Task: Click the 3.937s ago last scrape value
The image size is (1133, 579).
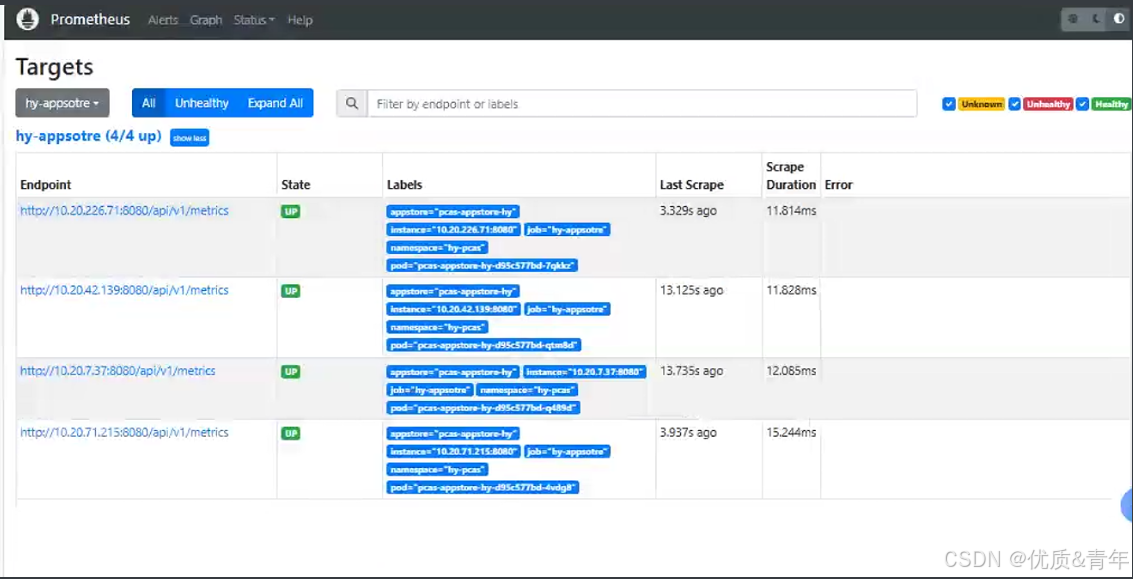Action: (688, 432)
